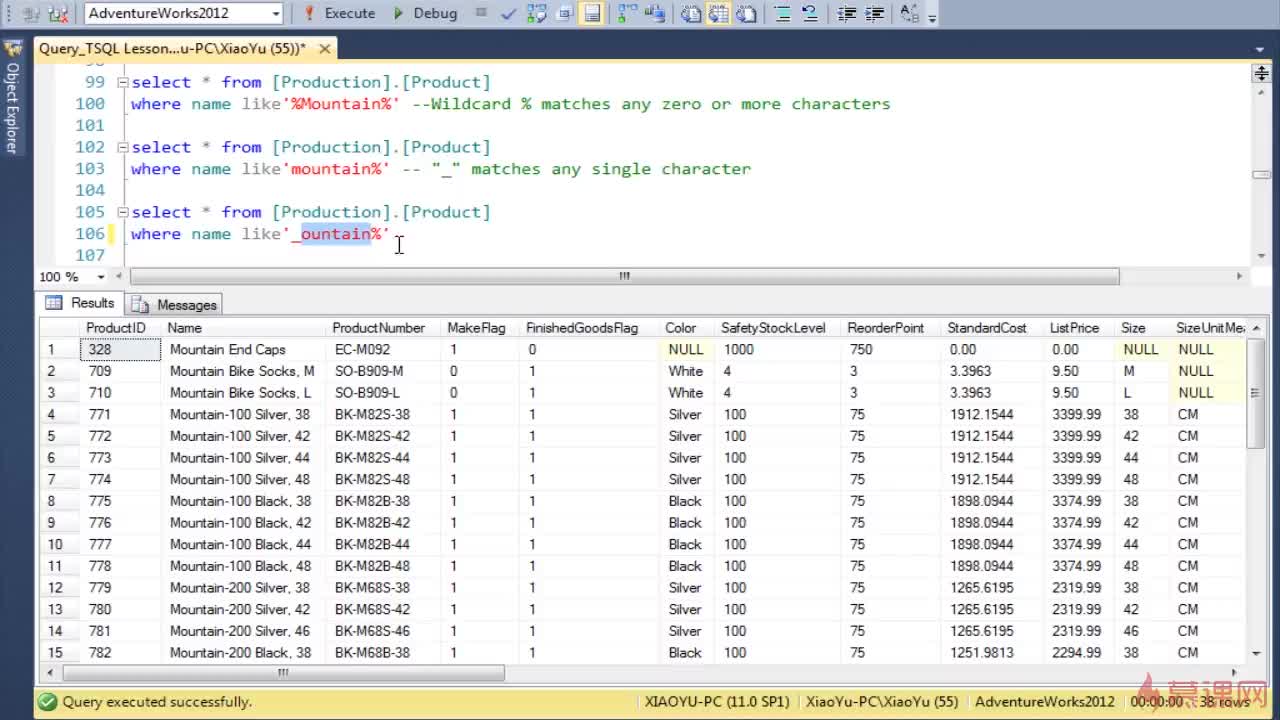
Task: Click the Comment out selected lines icon
Action: [x=783, y=13]
